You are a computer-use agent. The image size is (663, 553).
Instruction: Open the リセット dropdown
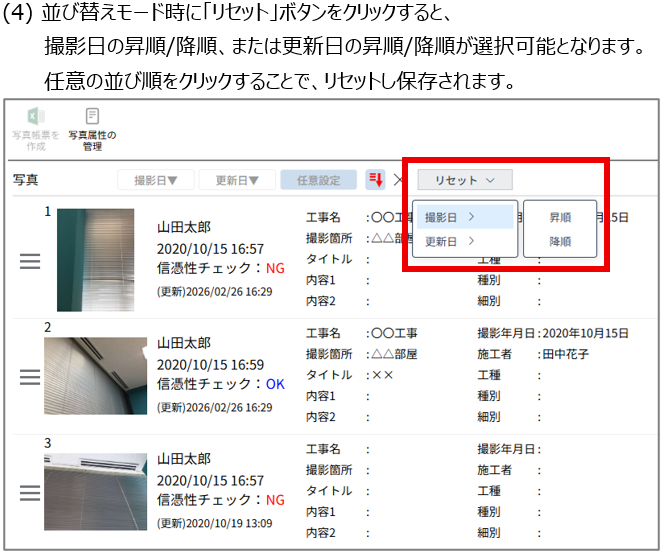[465, 180]
